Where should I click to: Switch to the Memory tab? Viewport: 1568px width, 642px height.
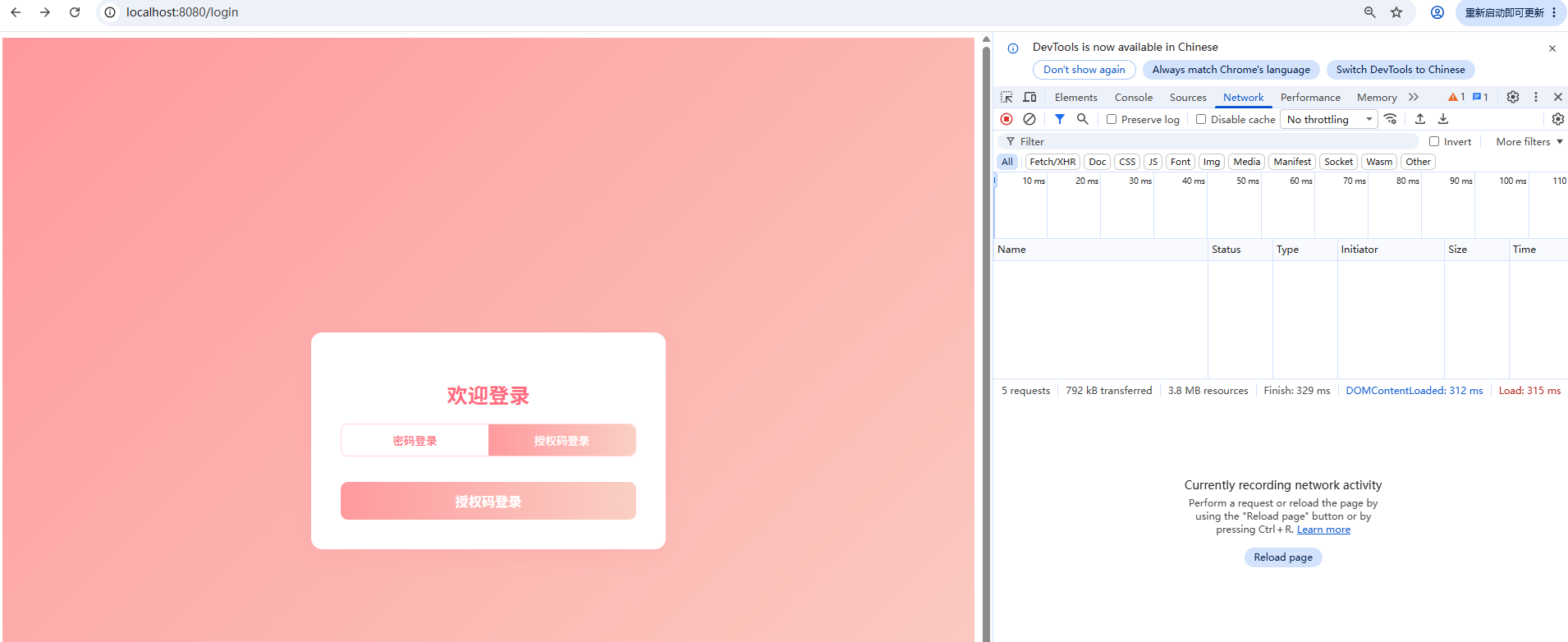pos(1377,97)
